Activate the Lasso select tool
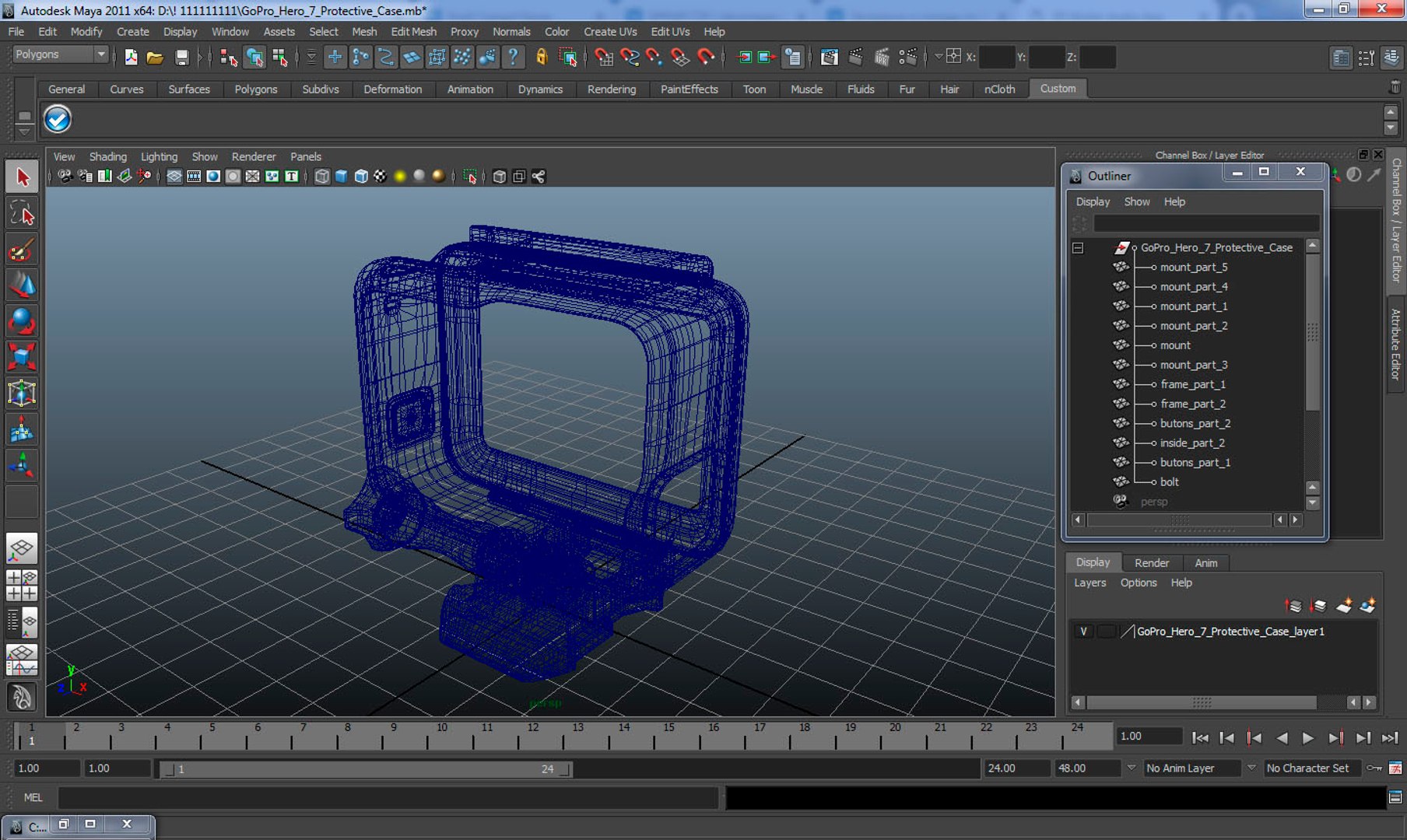 click(x=22, y=213)
